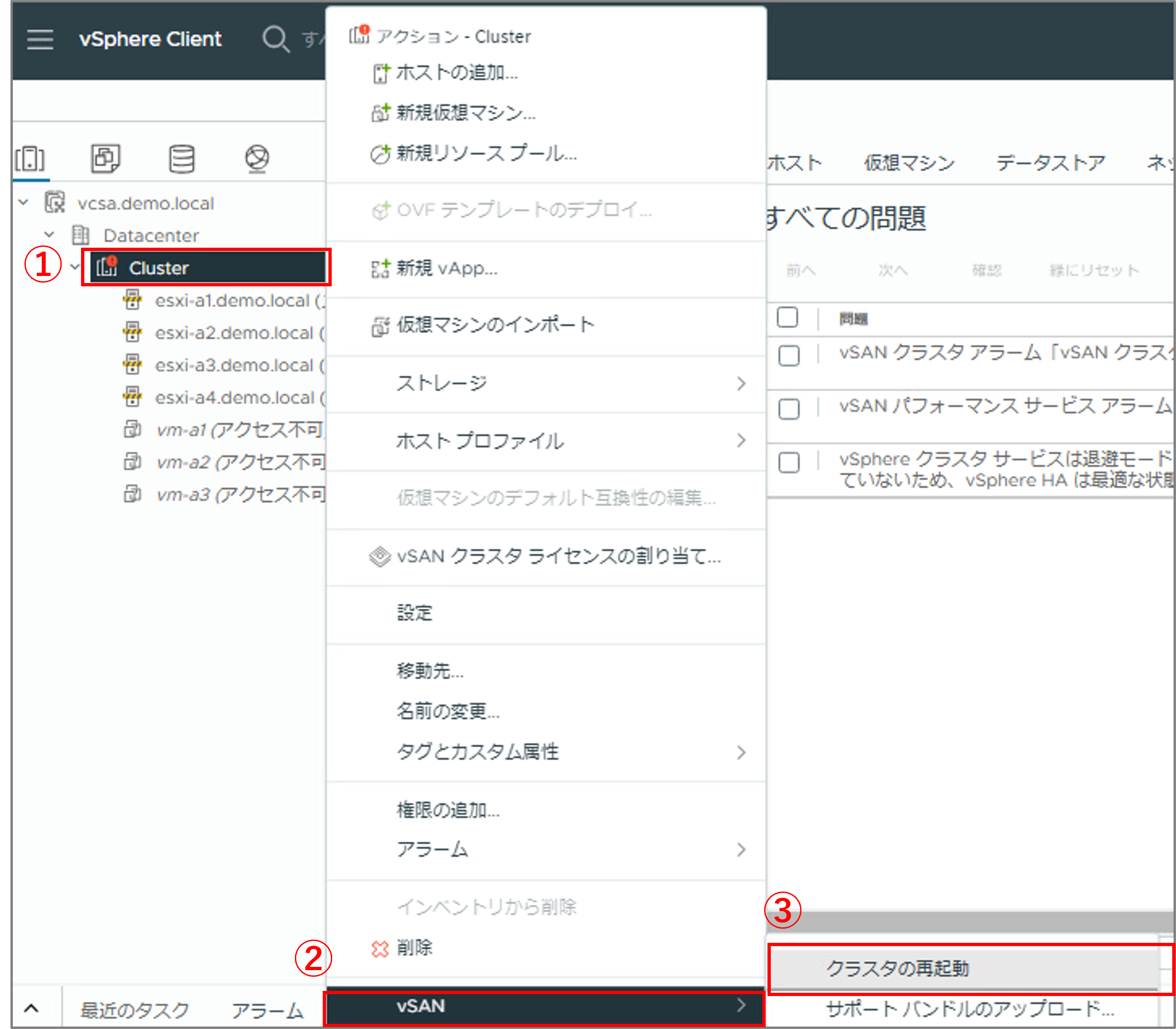Viewport: 1176px width, 1029px height.
Task: Click host icon for esxi-a1.demo.local
Action: coord(133,300)
